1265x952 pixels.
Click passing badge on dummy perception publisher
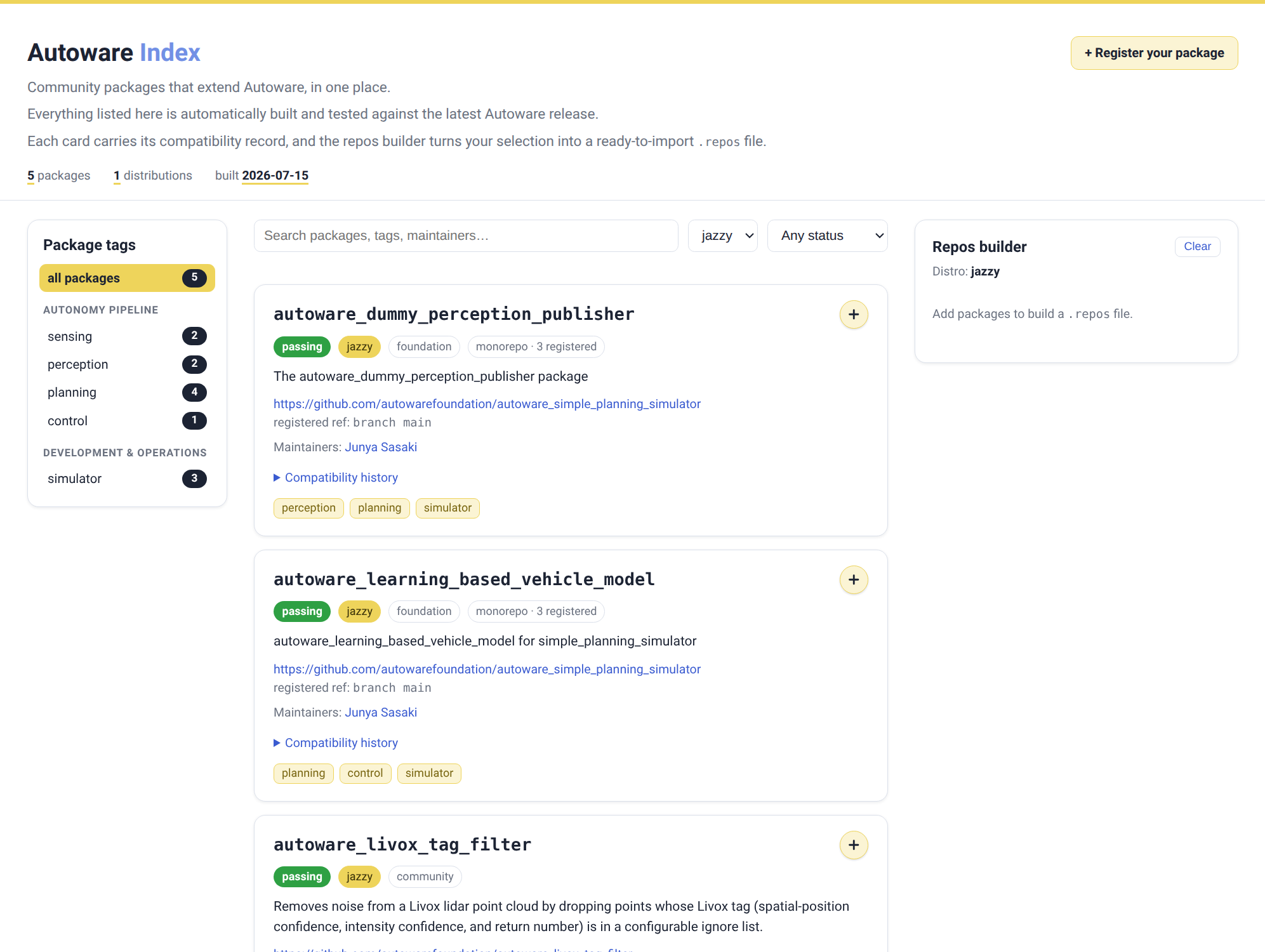coord(302,347)
